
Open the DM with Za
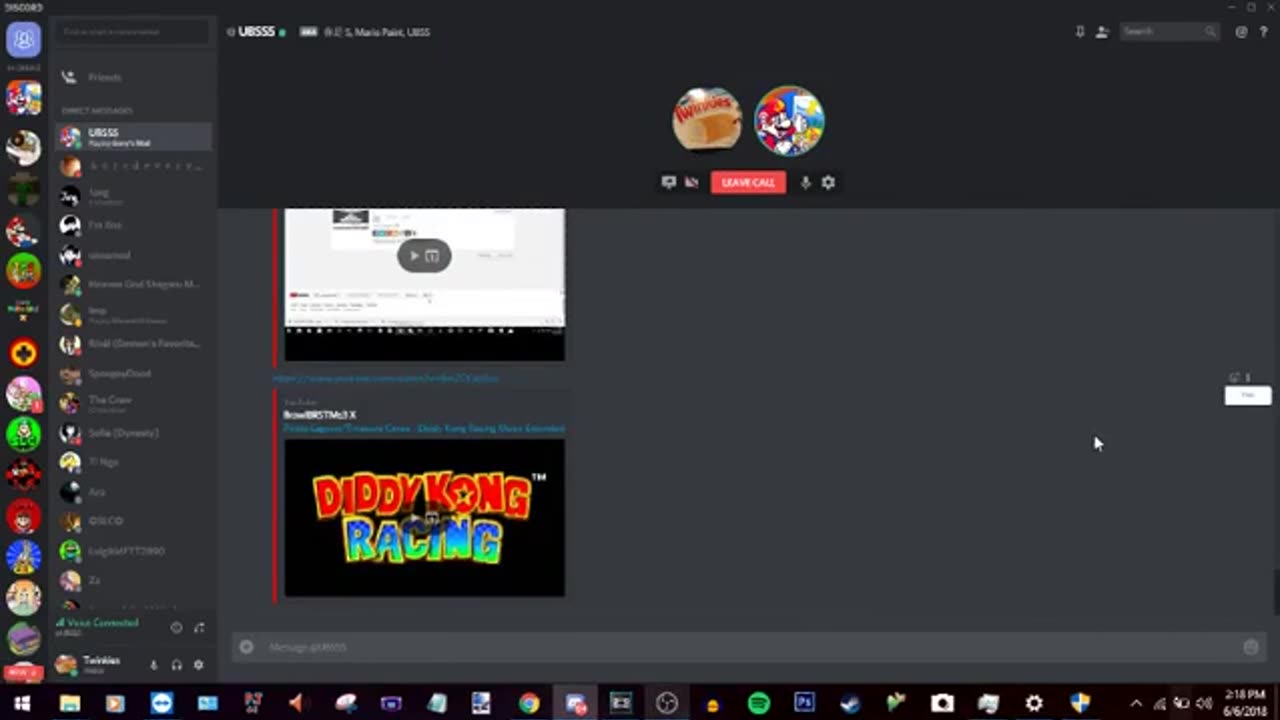coord(134,580)
